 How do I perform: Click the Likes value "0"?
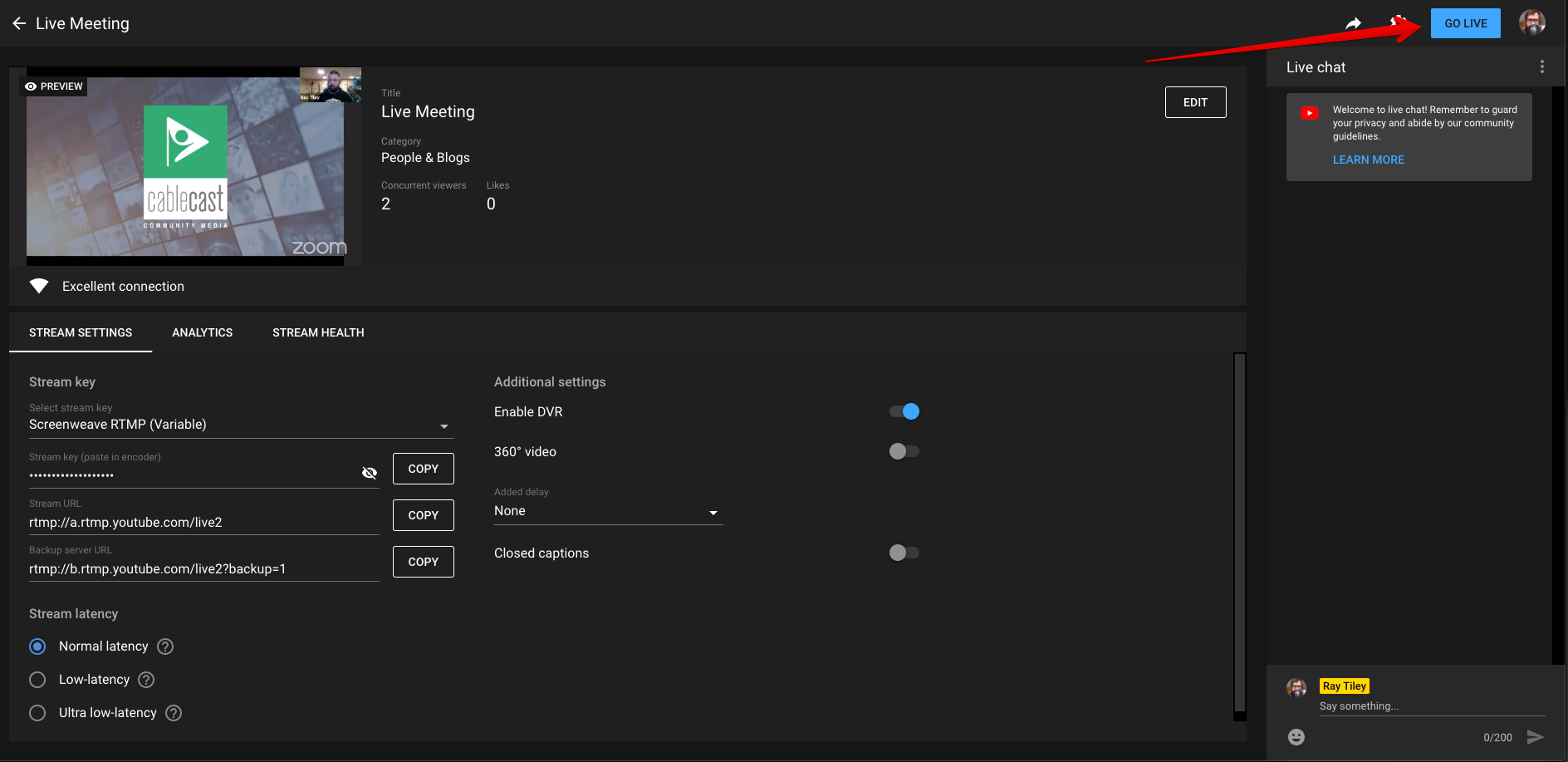click(491, 204)
